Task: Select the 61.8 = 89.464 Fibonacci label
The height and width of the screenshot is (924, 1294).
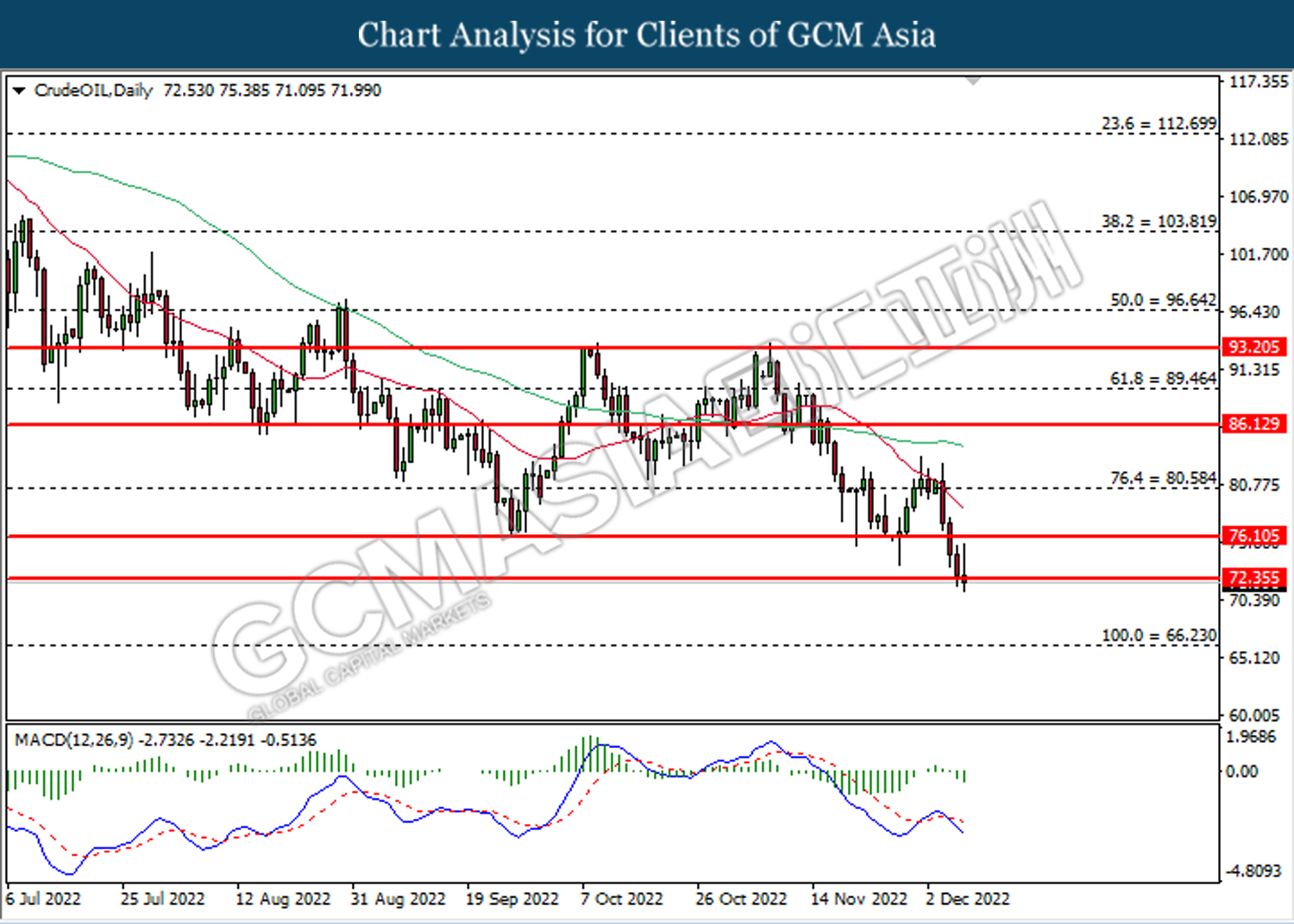Action: pos(1163,379)
